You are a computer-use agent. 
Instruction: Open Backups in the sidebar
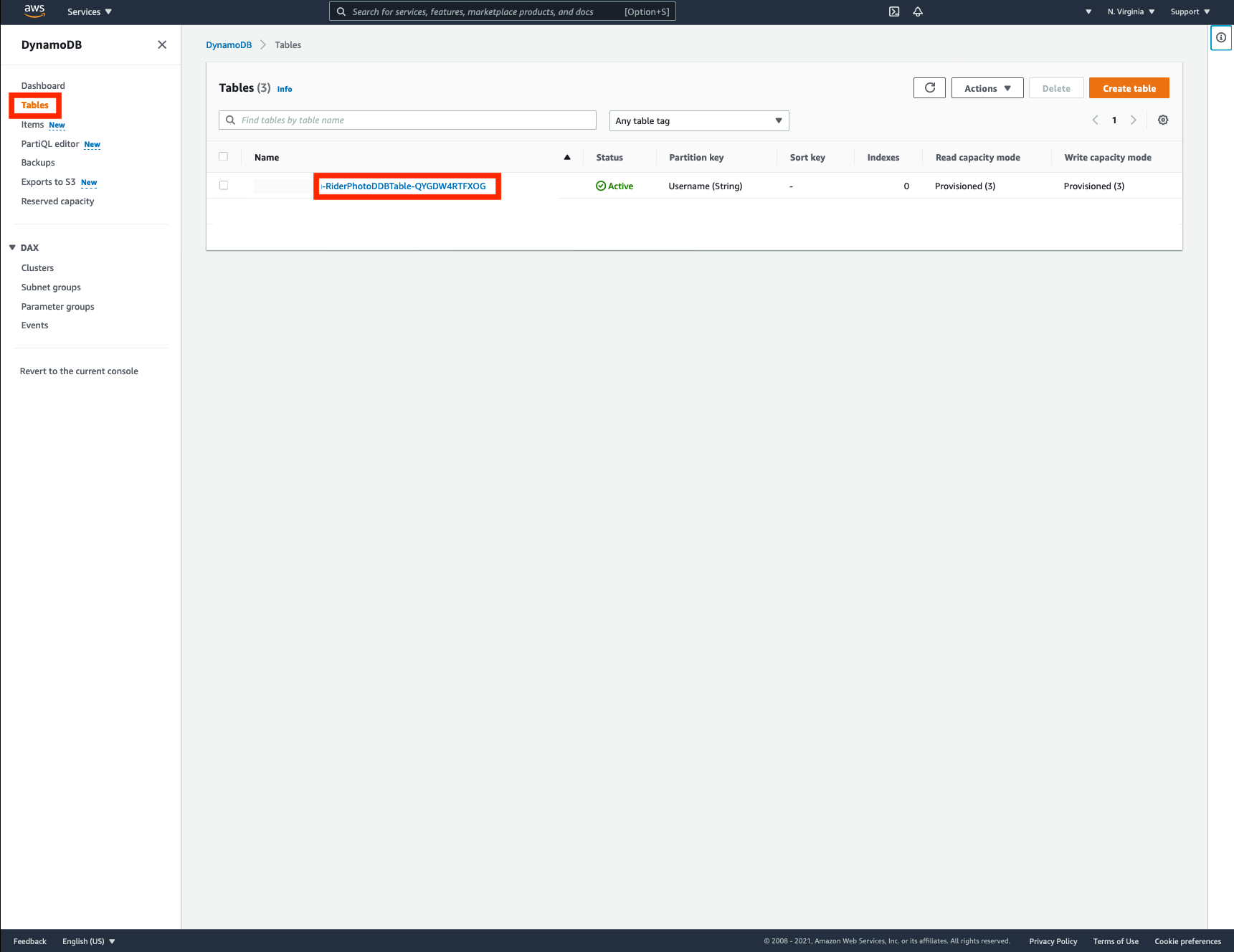tap(38, 163)
